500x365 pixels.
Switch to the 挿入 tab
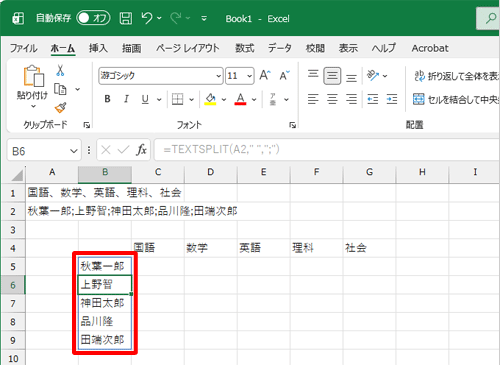click(x=98, y=48)
